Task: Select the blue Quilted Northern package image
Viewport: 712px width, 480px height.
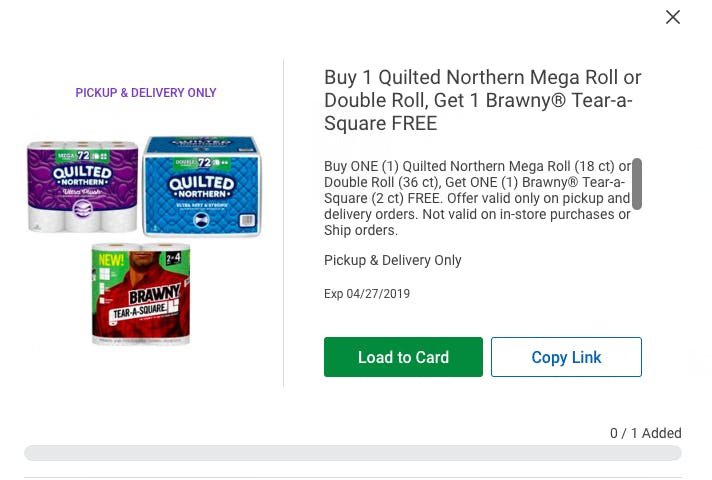Action: (201, 187)
